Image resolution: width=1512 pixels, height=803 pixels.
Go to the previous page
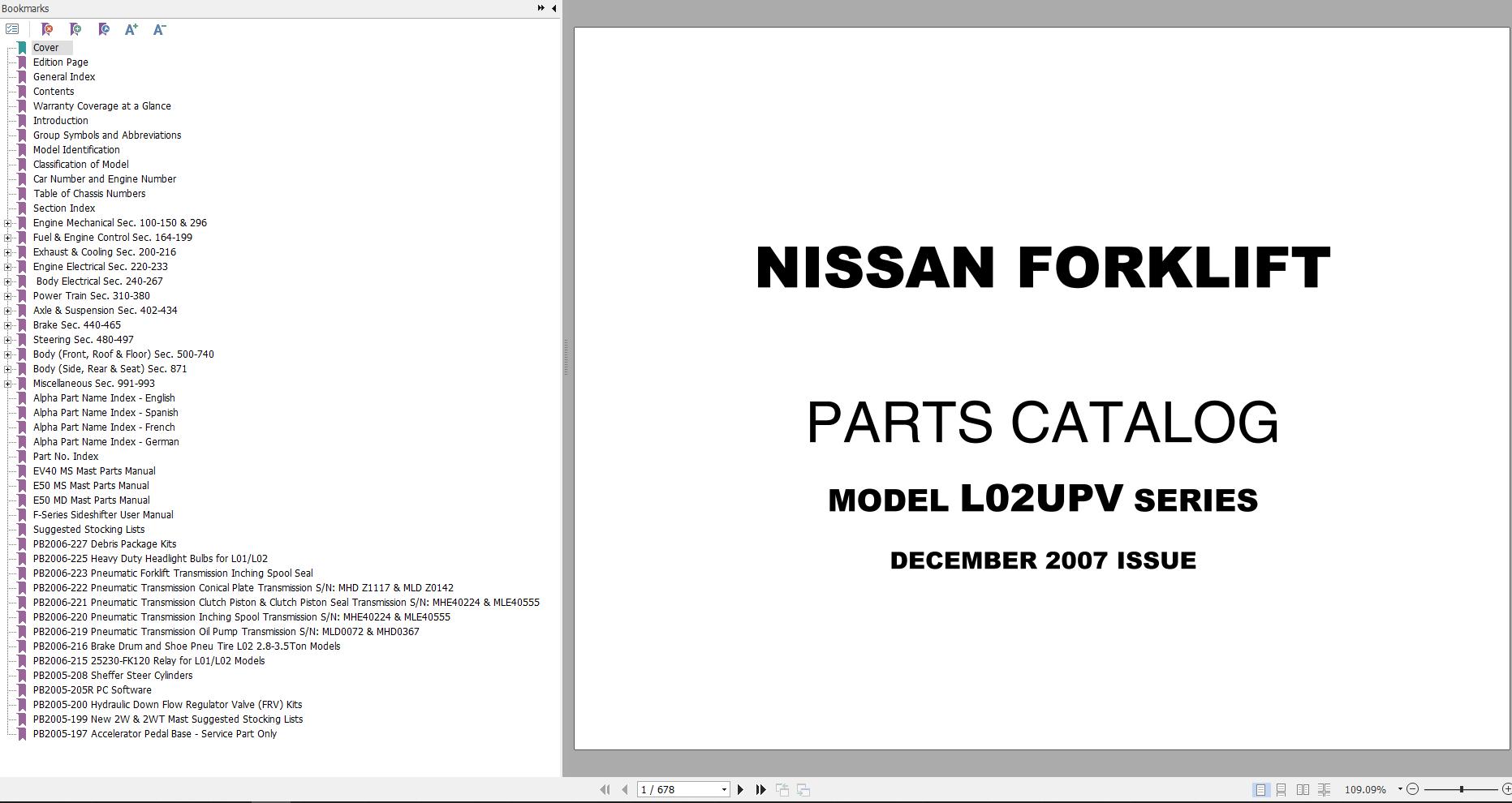click(624, 789)
